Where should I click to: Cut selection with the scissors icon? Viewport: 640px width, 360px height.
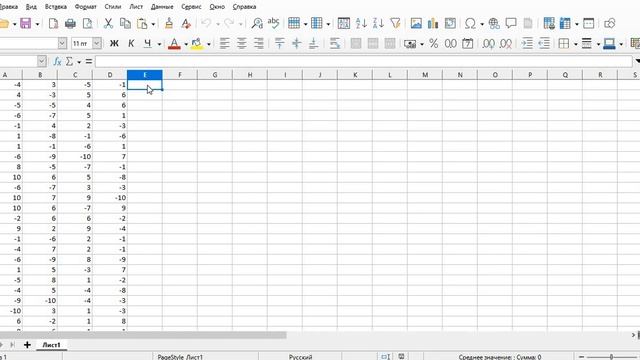[108, 23]
